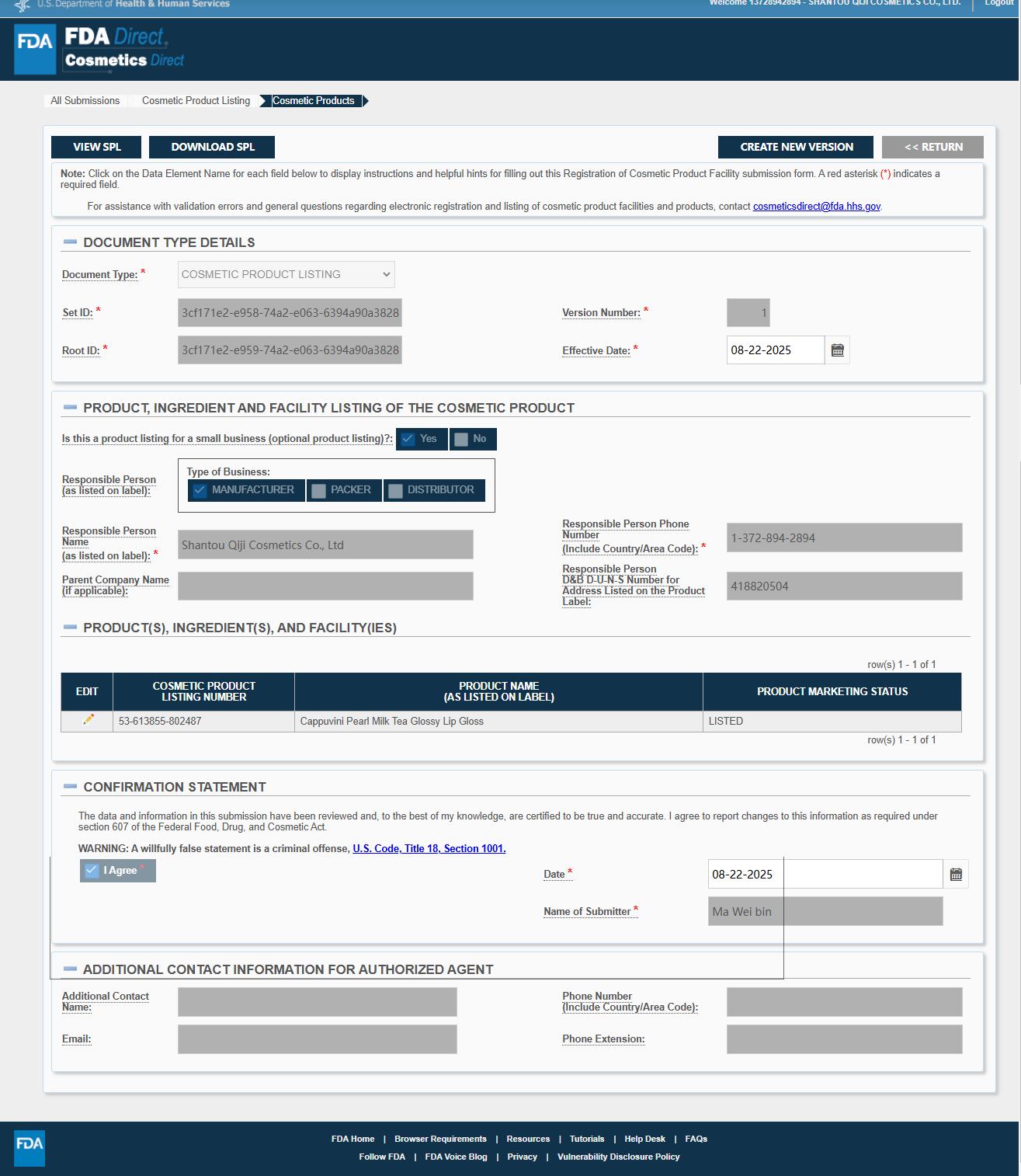The width and height of the screenshot is (1021, 1176).
Task: Toggle the Packer business type checkbox
Action: pos(318,490)
